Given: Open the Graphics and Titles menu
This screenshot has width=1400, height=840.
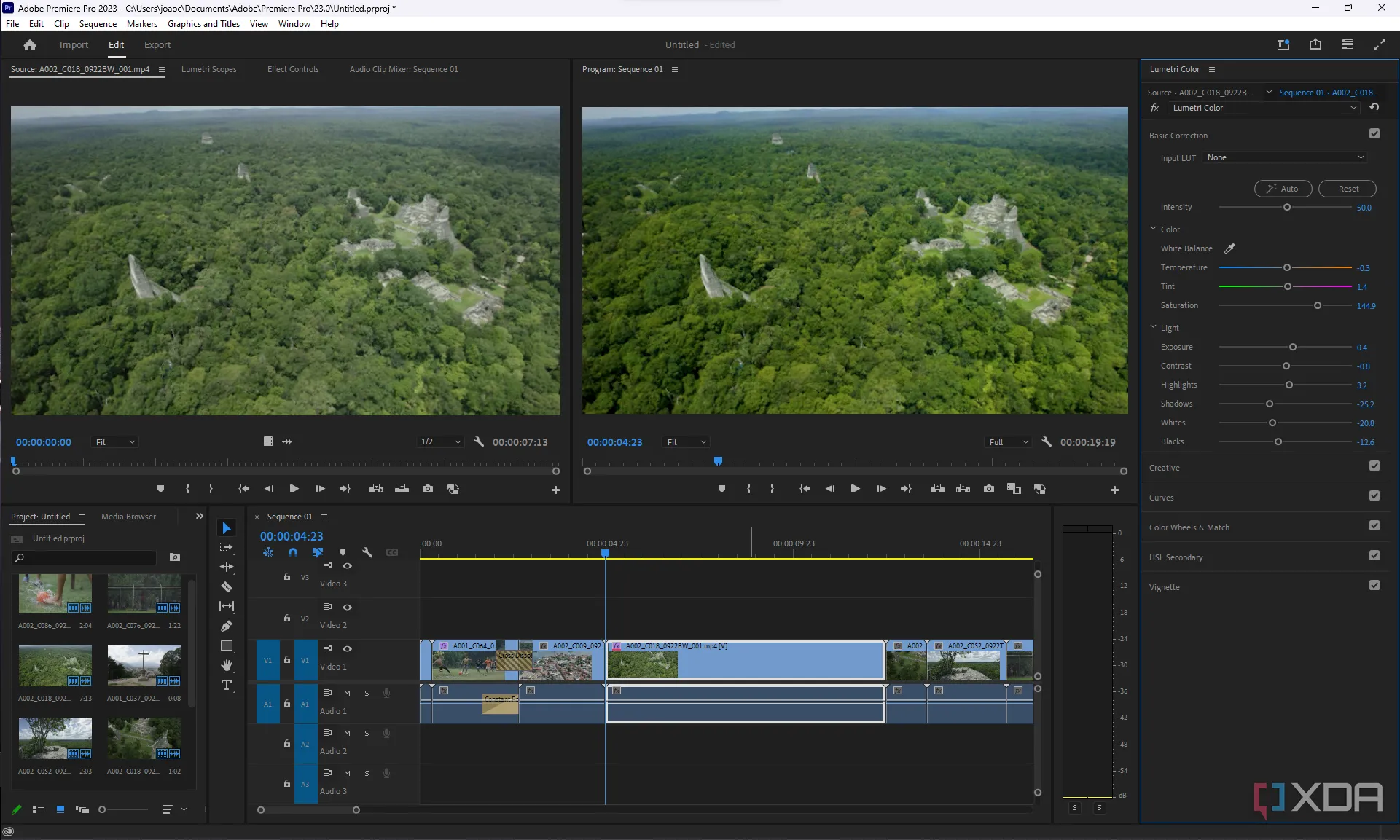Looking at the screenshot, I should tap(203, 24).
